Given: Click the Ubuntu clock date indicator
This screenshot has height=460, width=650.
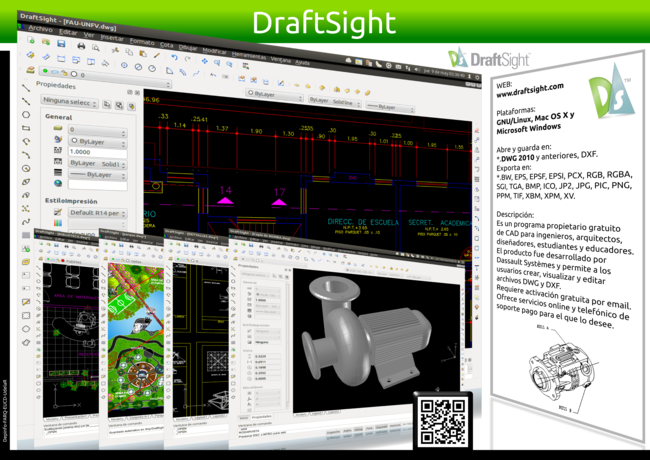Looking at the screenshot, I should point(444,73).
